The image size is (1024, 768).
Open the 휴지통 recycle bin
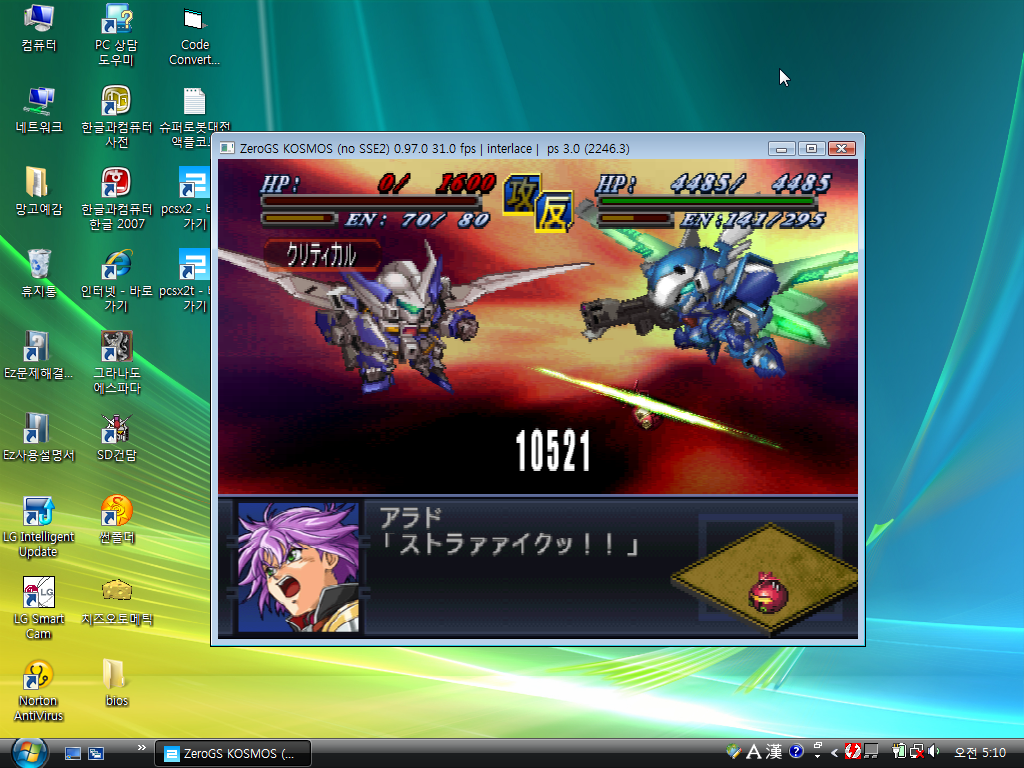click(39, 274)
